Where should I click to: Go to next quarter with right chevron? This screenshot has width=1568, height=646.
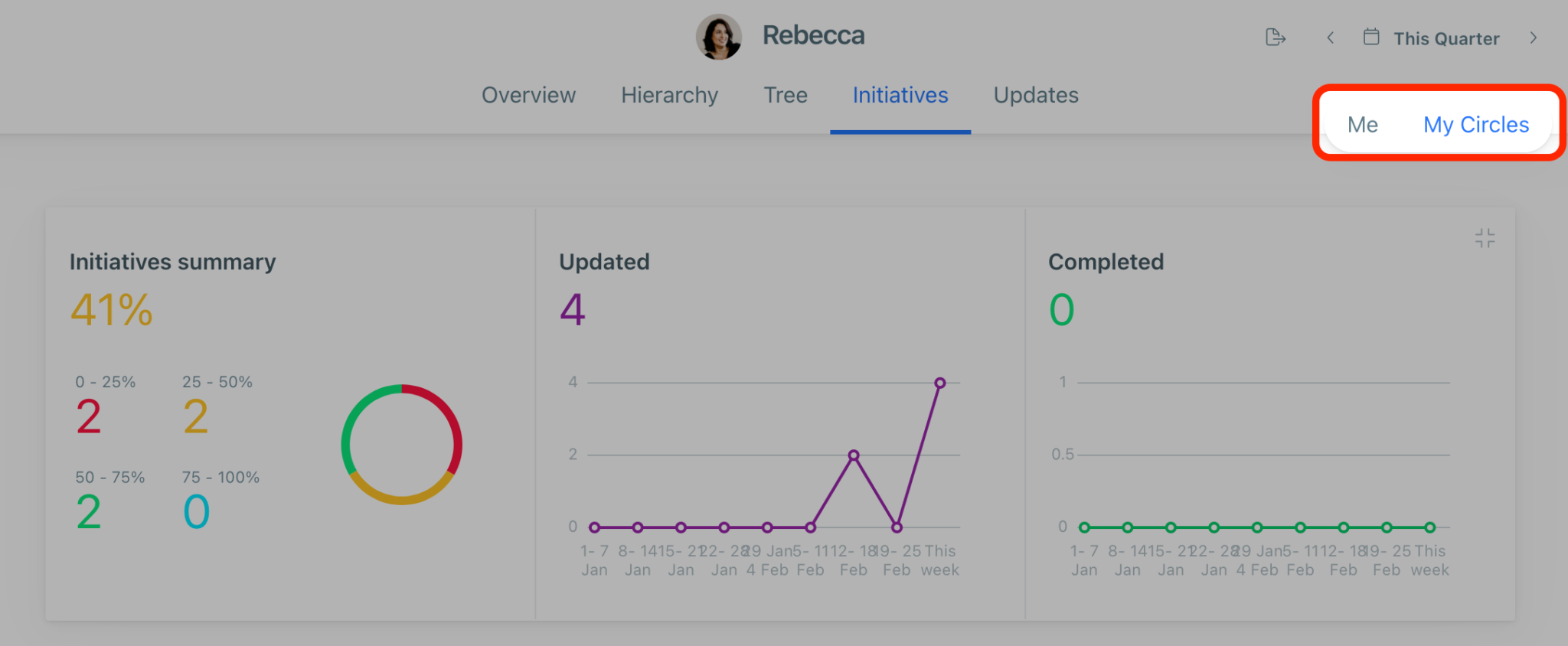(1533, 38)
